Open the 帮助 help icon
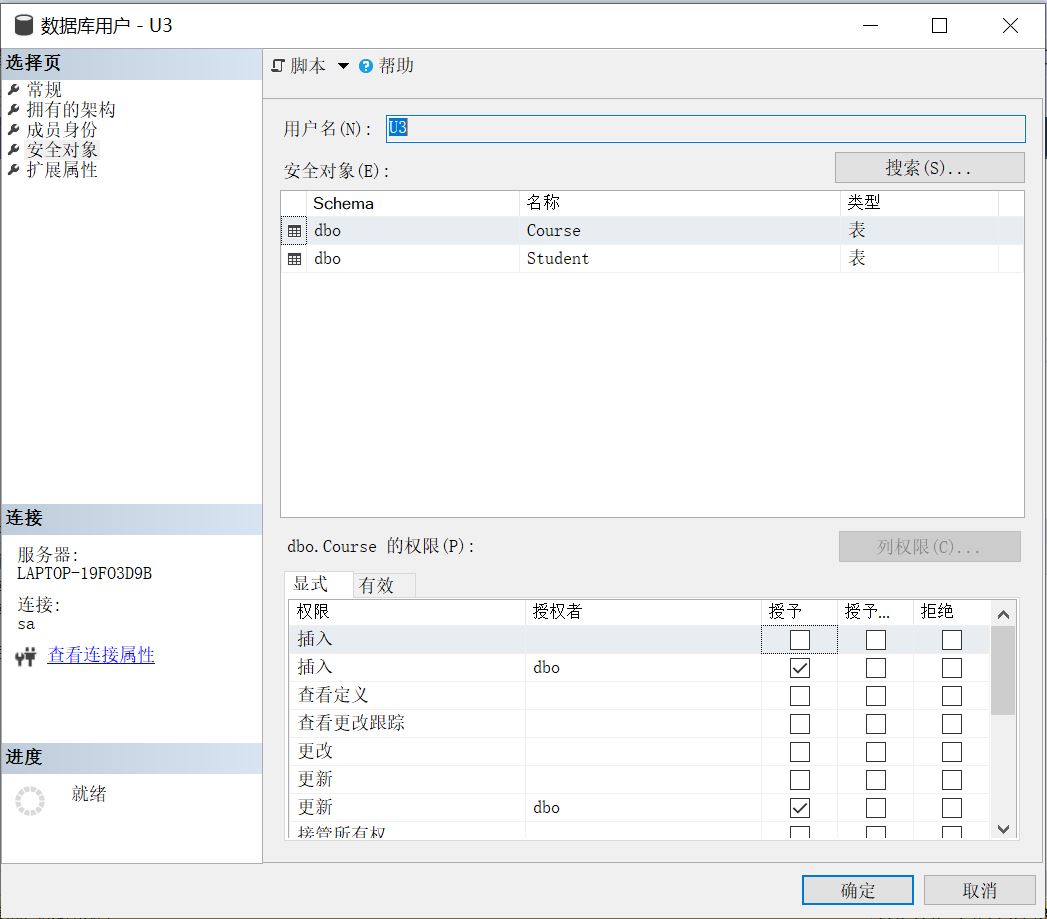The image size is (1047, 919). coord(367,65)
